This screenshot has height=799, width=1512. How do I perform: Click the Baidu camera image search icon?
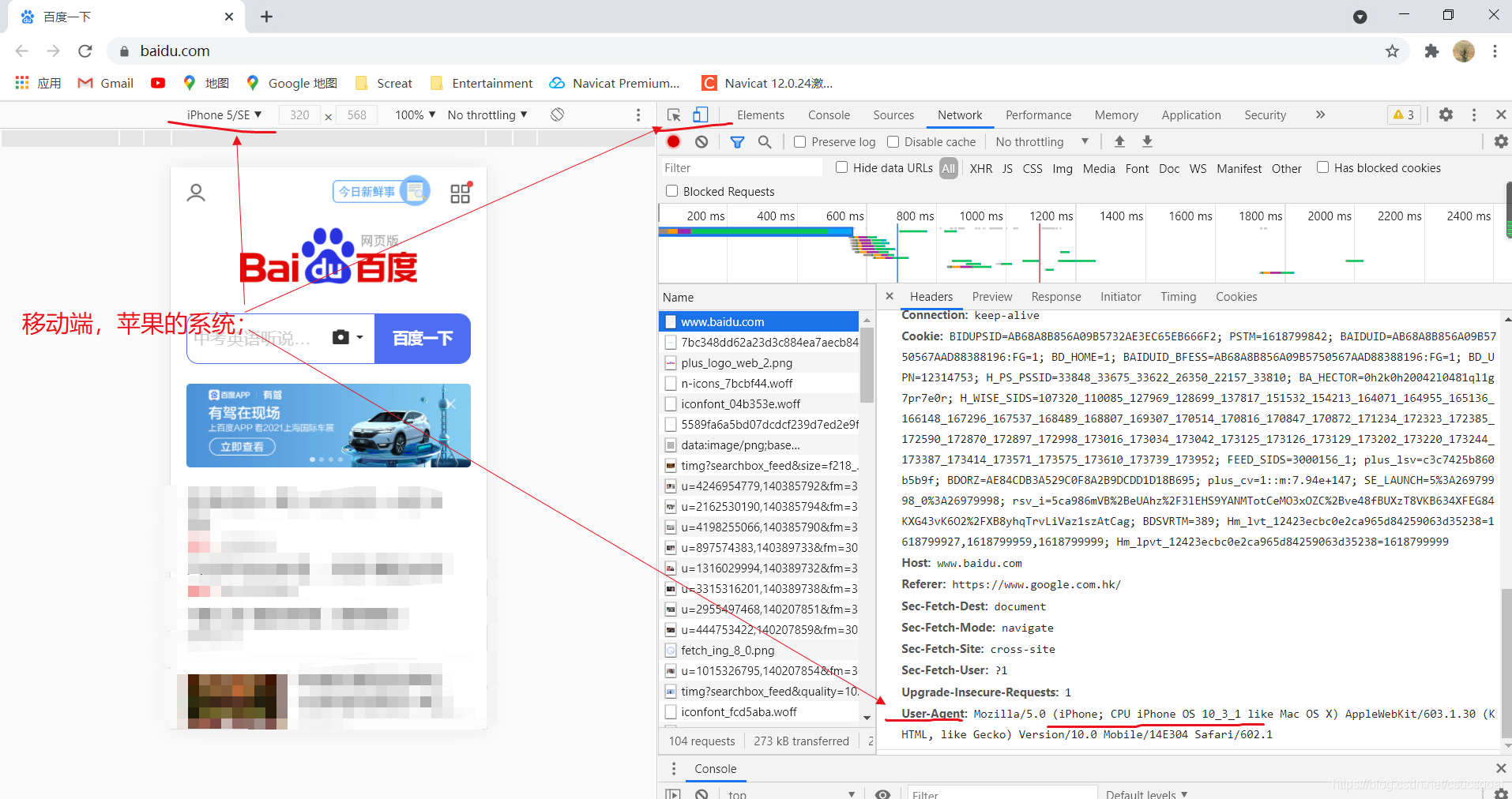[x=340, y=337]
